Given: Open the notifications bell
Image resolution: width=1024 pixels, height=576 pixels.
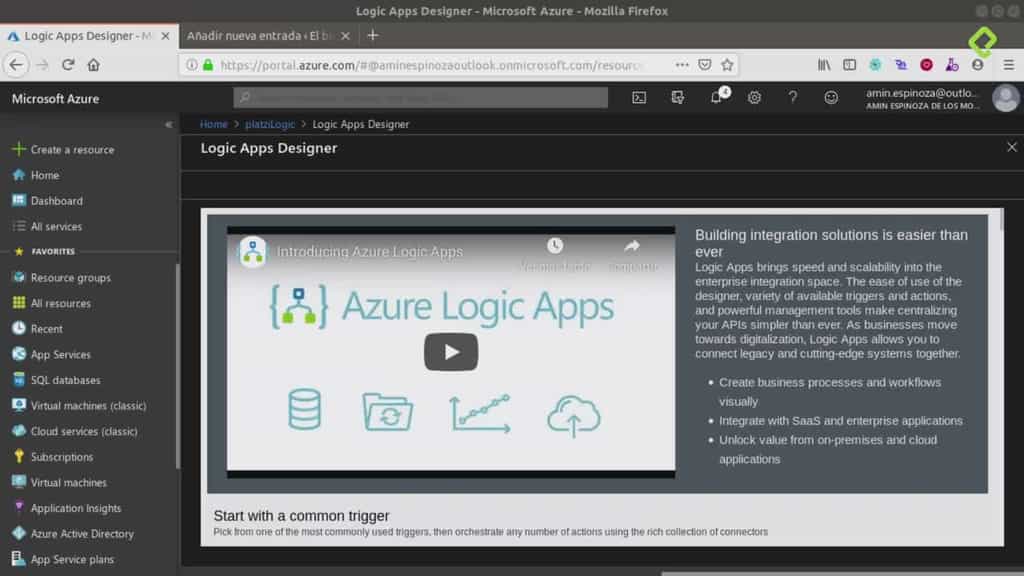Looking at the screenshot, I should coord(716,98).
